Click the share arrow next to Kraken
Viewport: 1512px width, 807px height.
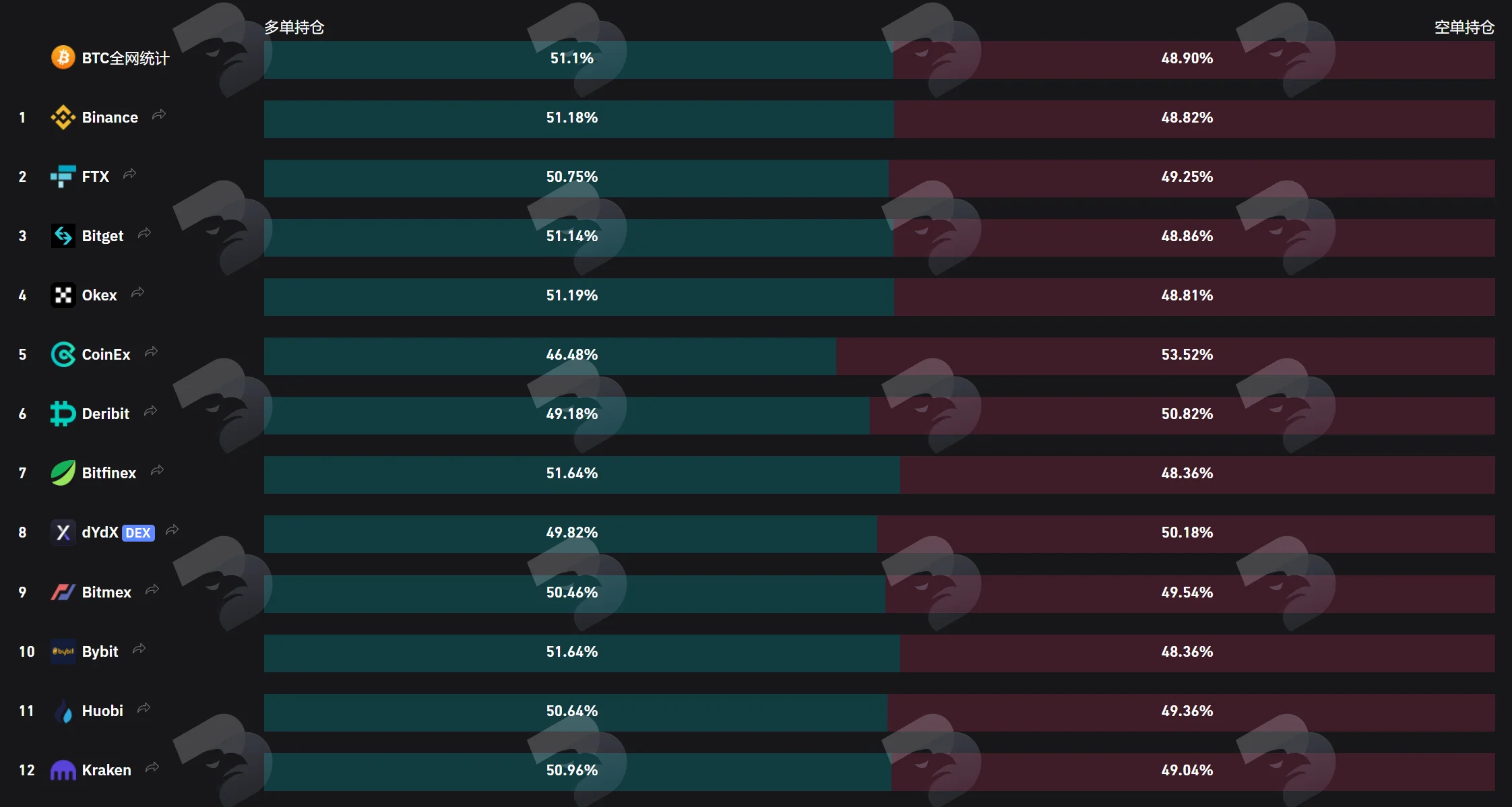coord(153,768)
